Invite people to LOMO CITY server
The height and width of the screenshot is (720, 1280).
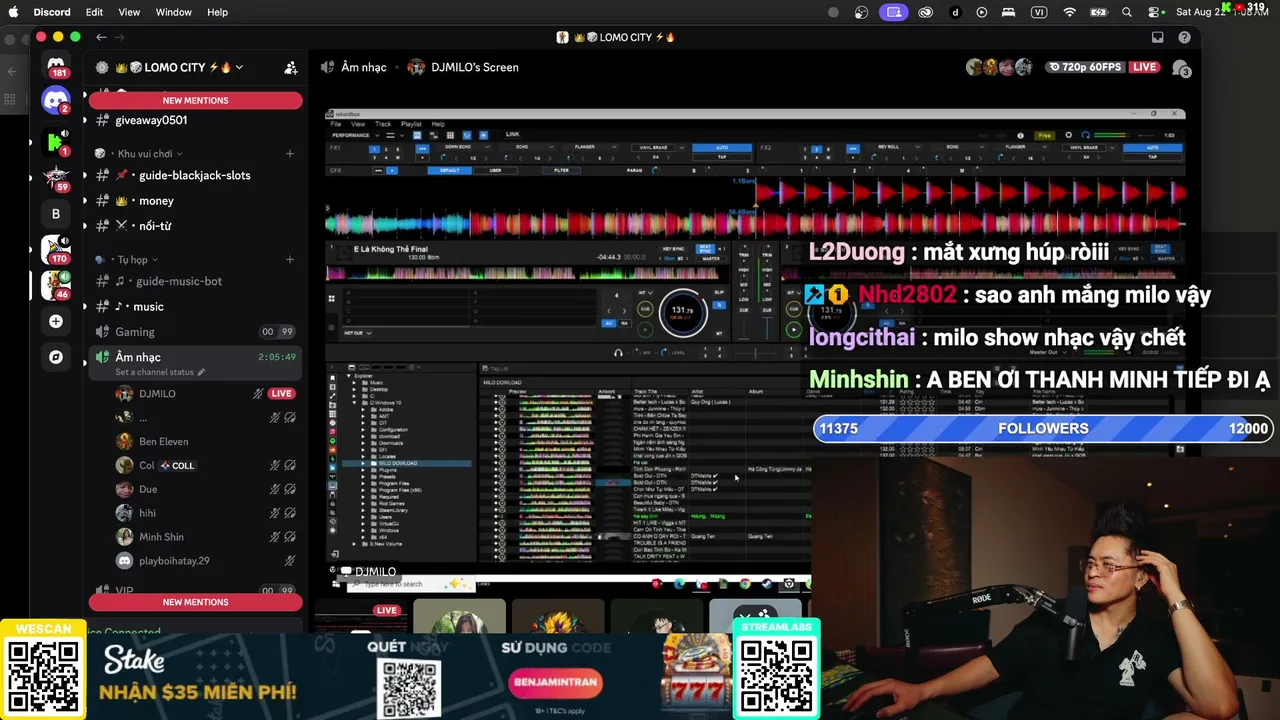pos(291,68)
